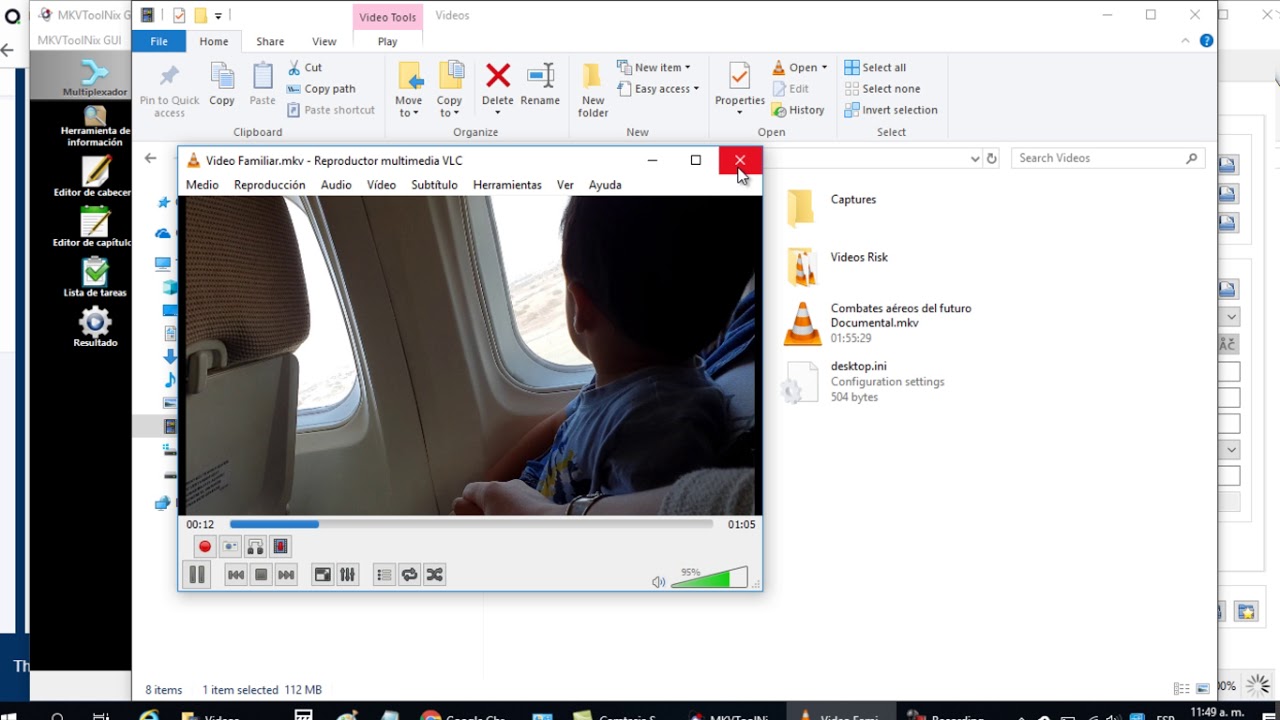This screenshot has height=720, width=1280.
Task: Open VLC Ayuda menu
Action: coord(605,185)
